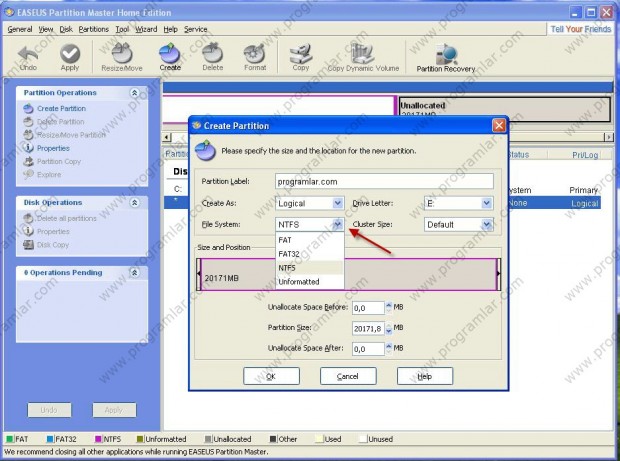Click the right handle of the partition size bar
Image resolution: width=620 pixels, height=461 pixels.
499,274
